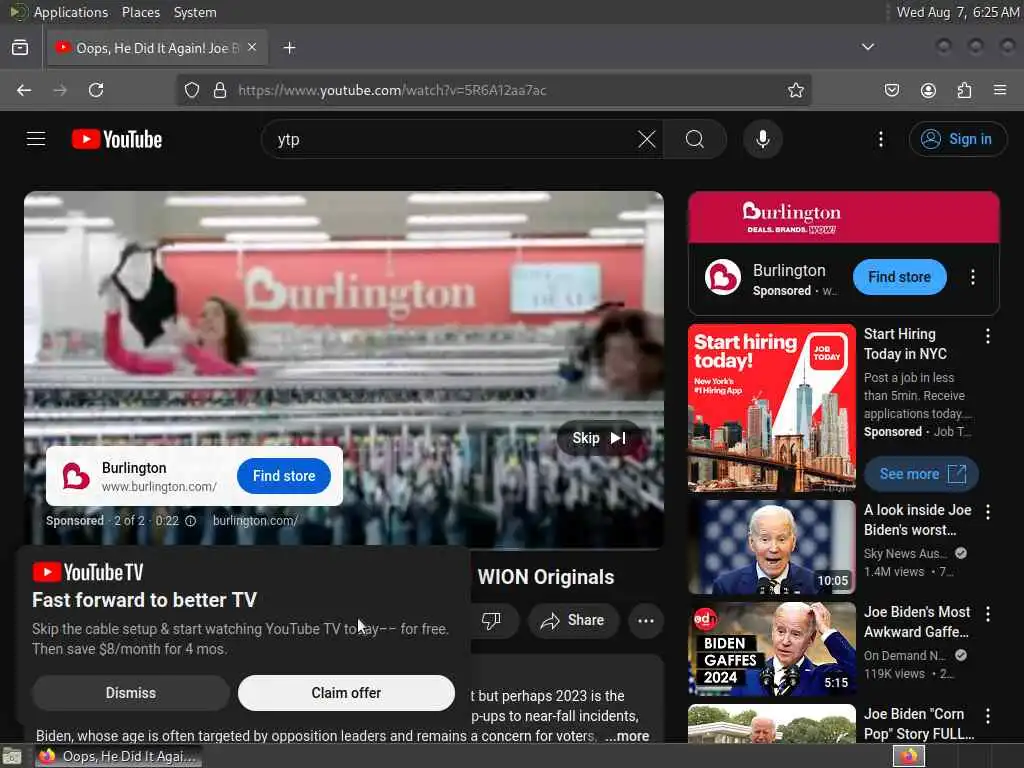This screenshot has height=768, width=1024.
Task: Open options for Start Hiring Today ad
Action: 987,336
